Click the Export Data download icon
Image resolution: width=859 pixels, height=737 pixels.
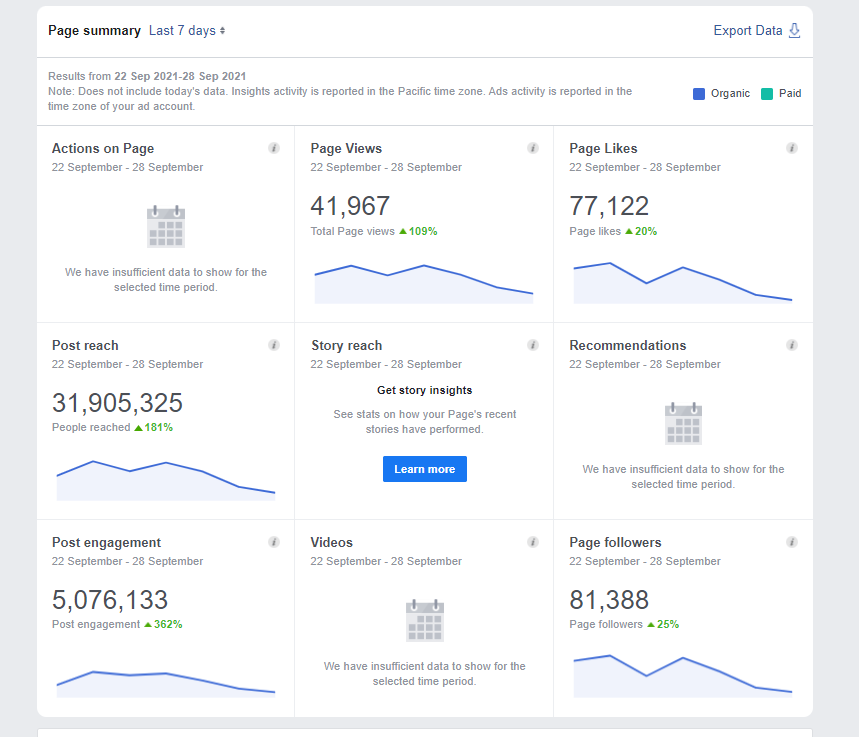click(x=794, y=31)
